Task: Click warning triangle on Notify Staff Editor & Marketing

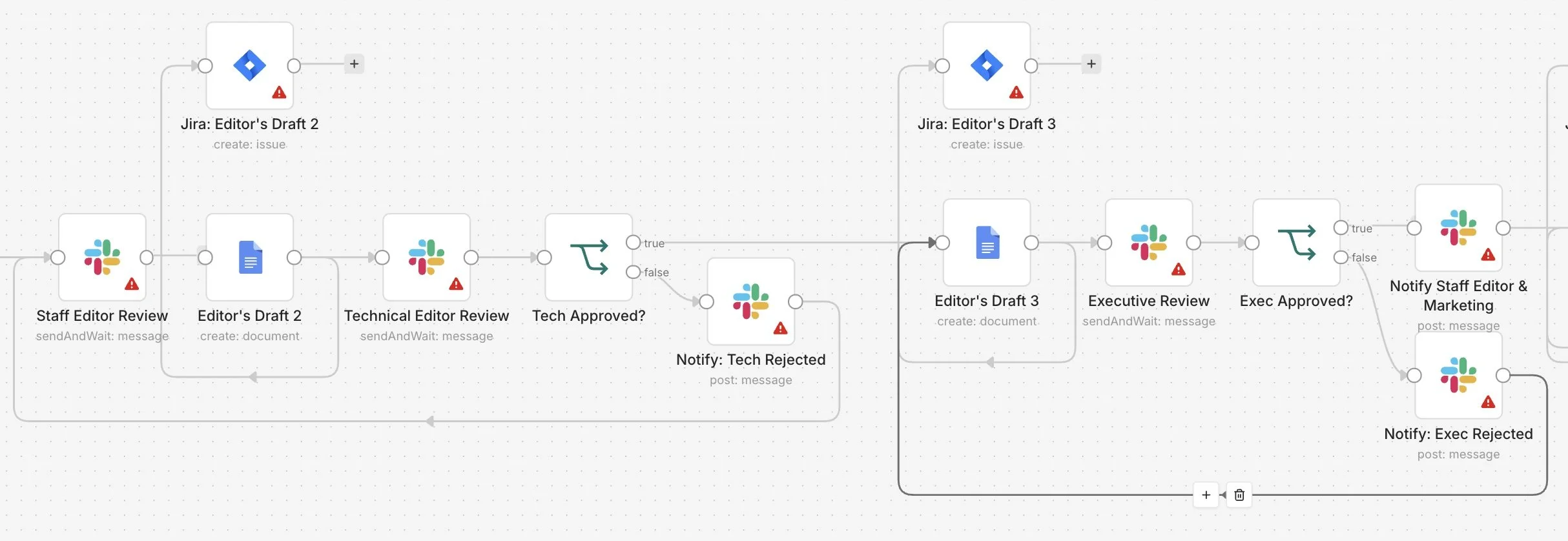Action: [1489, 254]
